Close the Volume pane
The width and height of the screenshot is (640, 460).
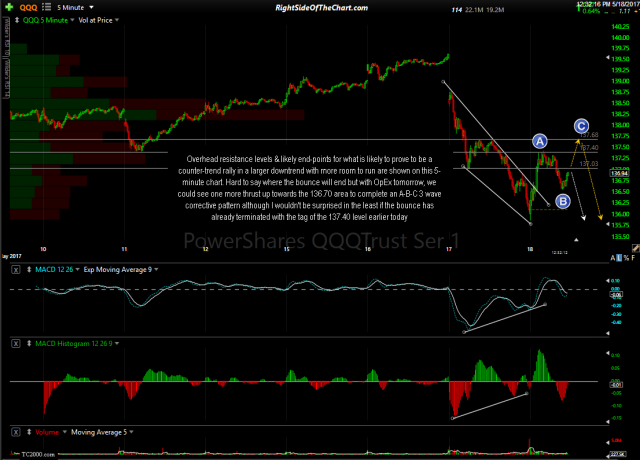[16, 432]
